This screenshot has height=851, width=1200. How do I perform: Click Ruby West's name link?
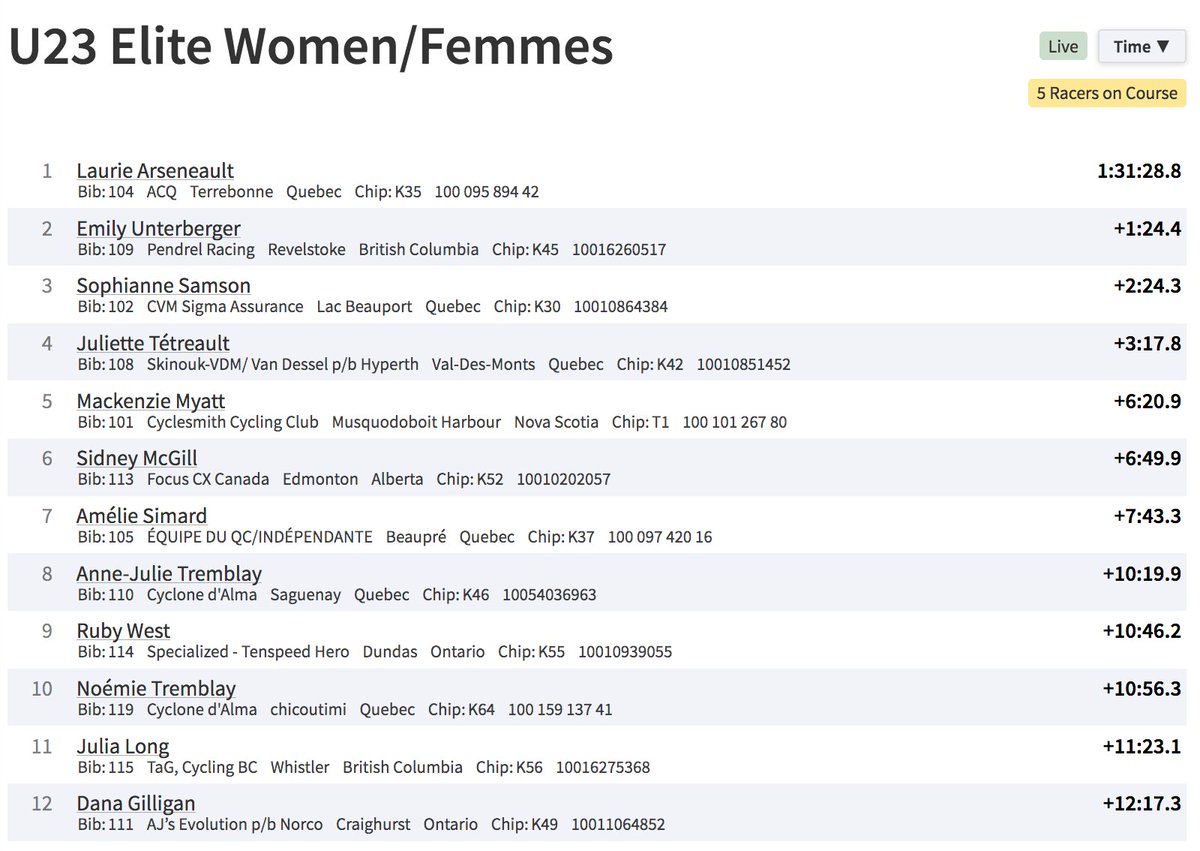pyautogui.click(x=122, y=631)
